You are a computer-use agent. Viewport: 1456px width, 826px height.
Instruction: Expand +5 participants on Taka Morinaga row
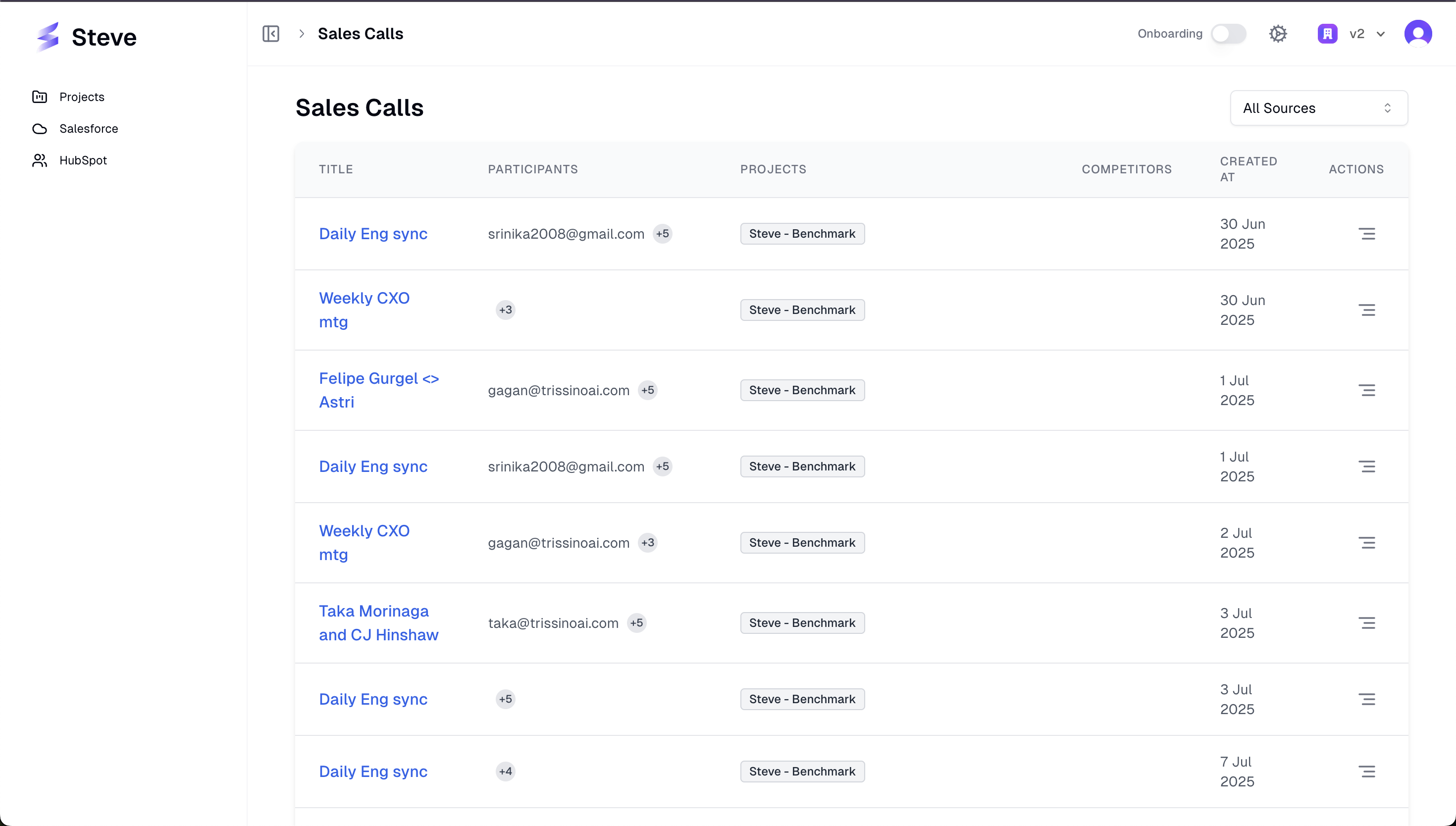(636, 623)
